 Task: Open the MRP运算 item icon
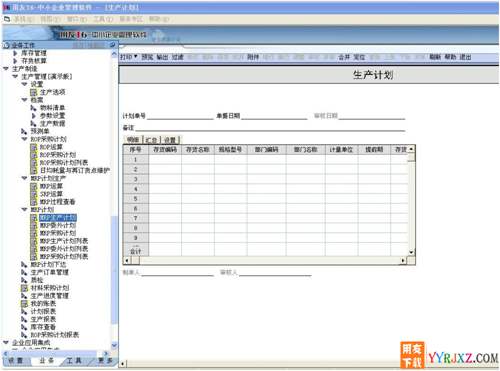(x=34, y=186)
